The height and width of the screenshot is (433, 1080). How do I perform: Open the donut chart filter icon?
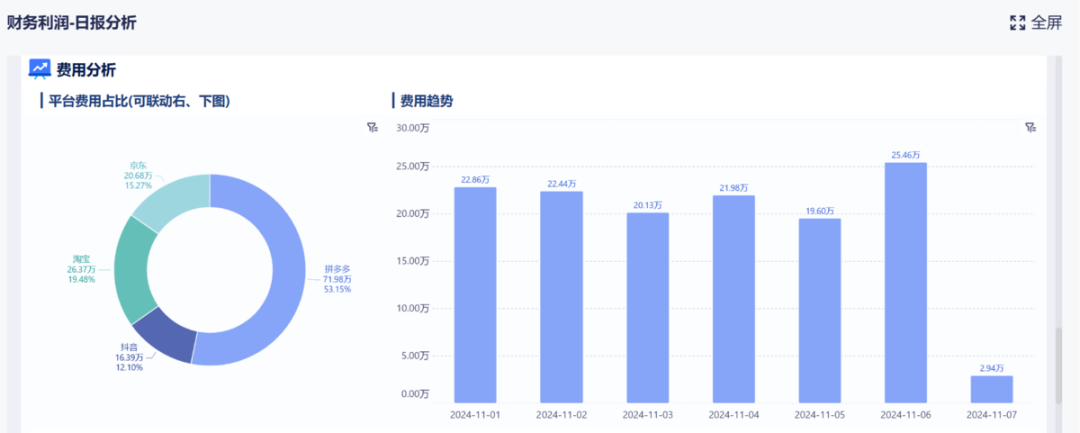point(373,127)
